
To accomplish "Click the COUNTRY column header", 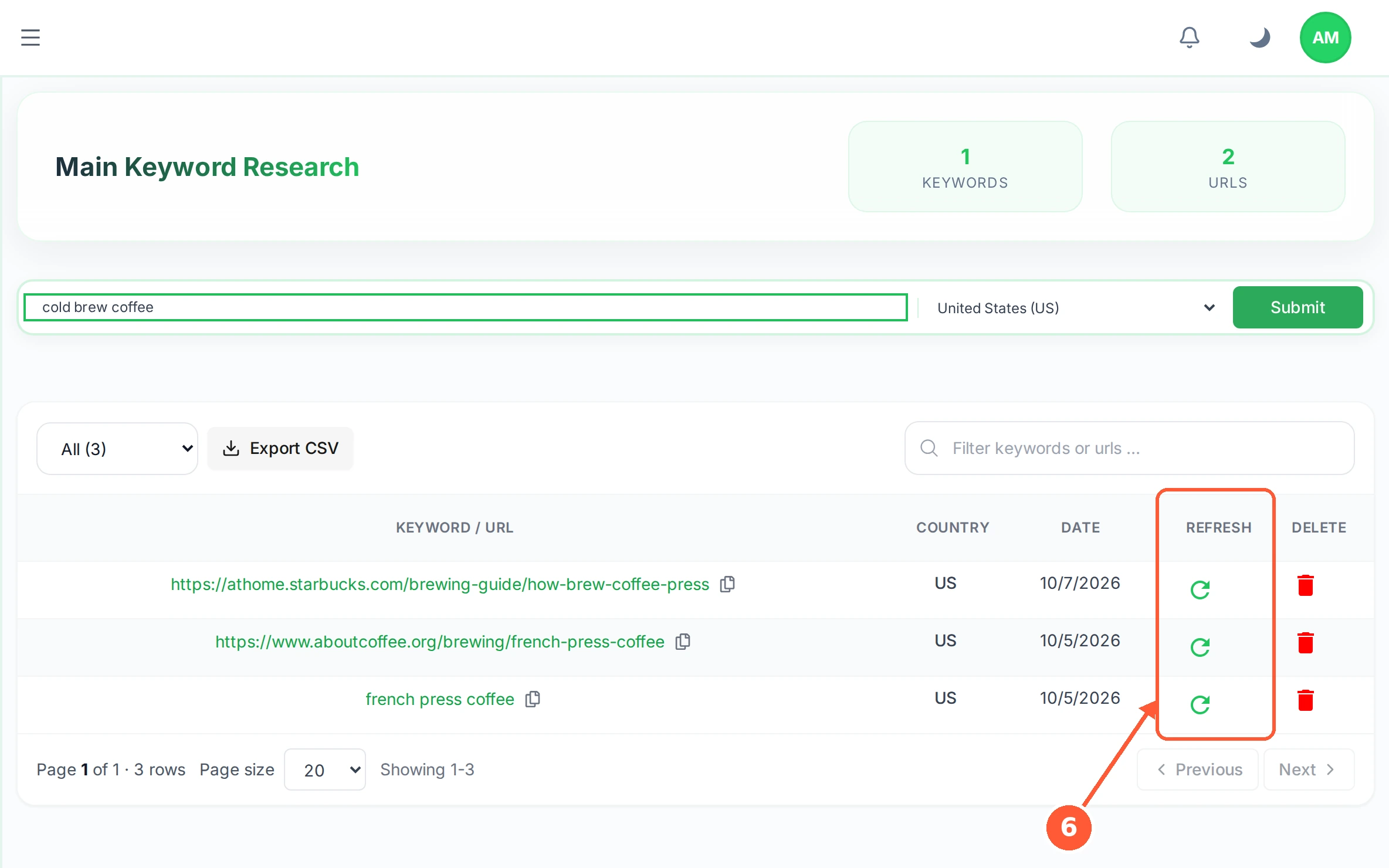I will (x=953, y=527).
